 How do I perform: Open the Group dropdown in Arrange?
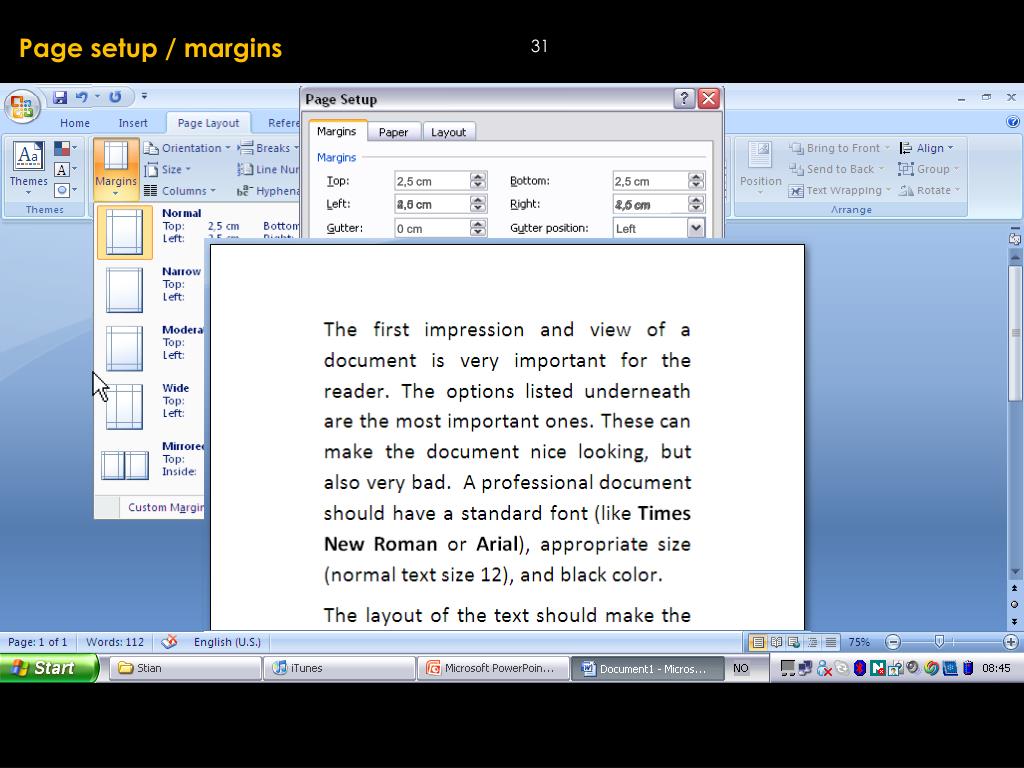(929, 169)
